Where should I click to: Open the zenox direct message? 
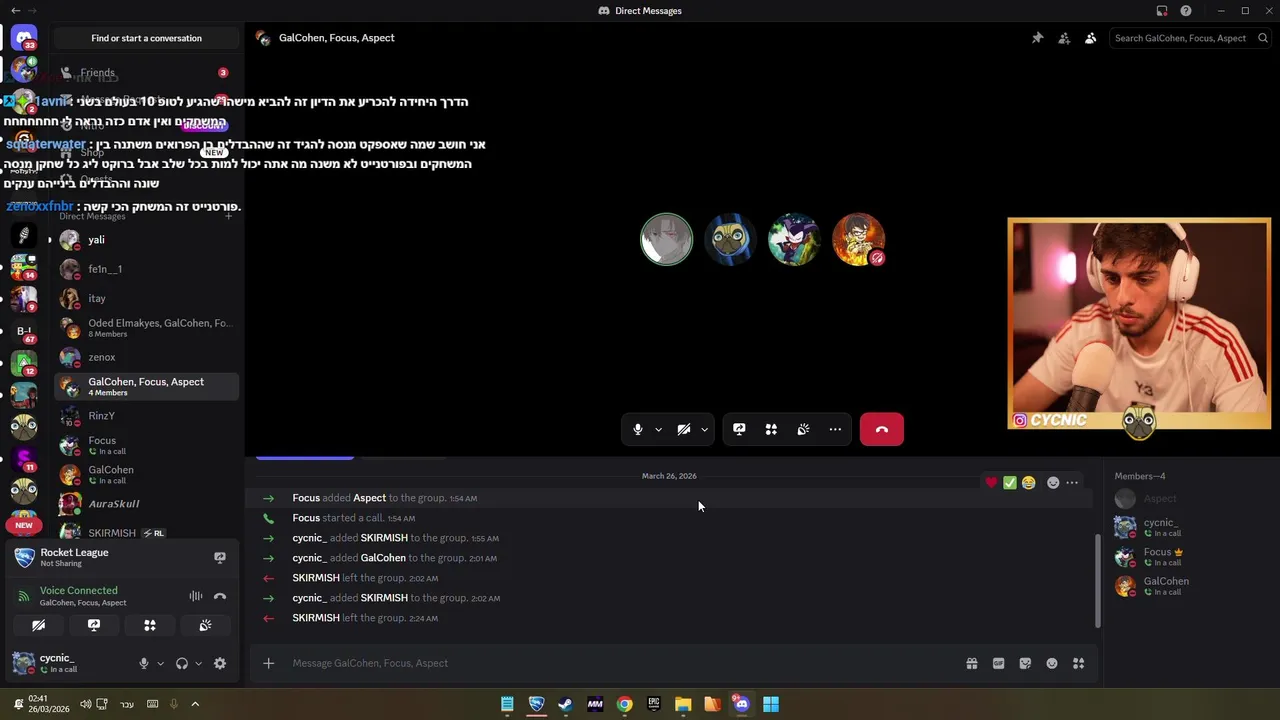(146, 357)
